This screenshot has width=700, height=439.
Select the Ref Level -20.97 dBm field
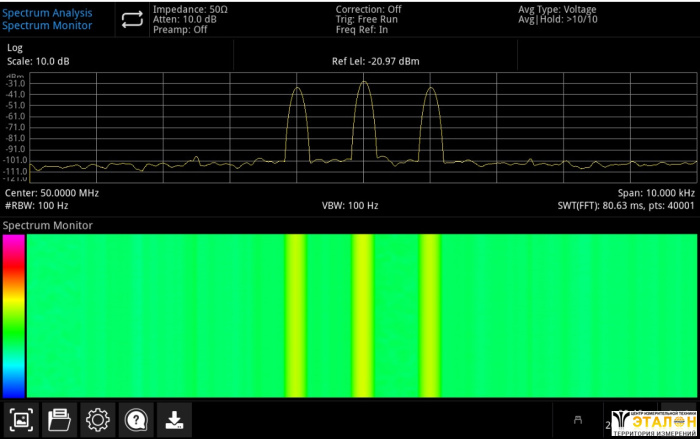375,61
